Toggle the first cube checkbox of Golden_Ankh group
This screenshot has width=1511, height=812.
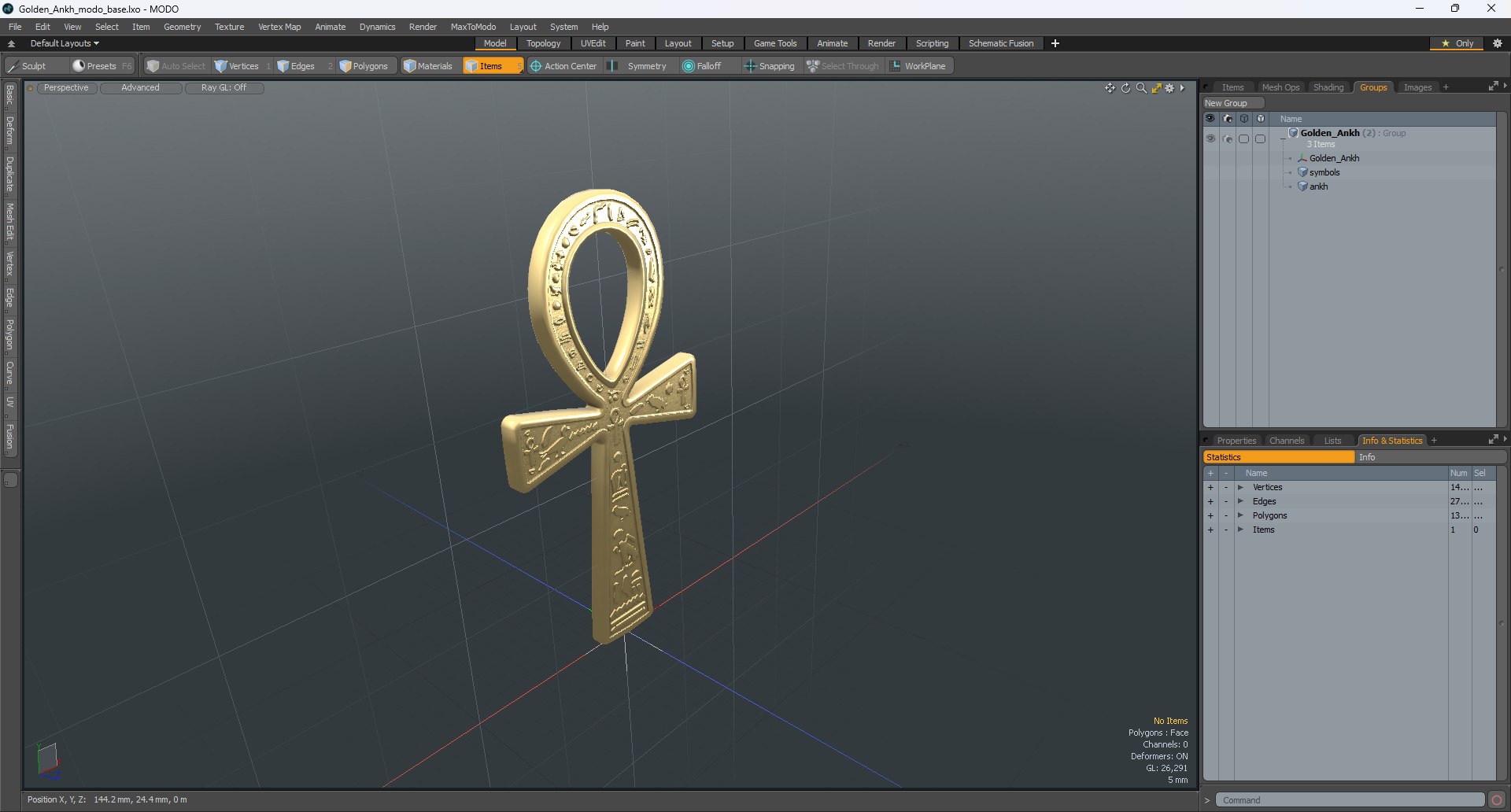point(1243,138)
